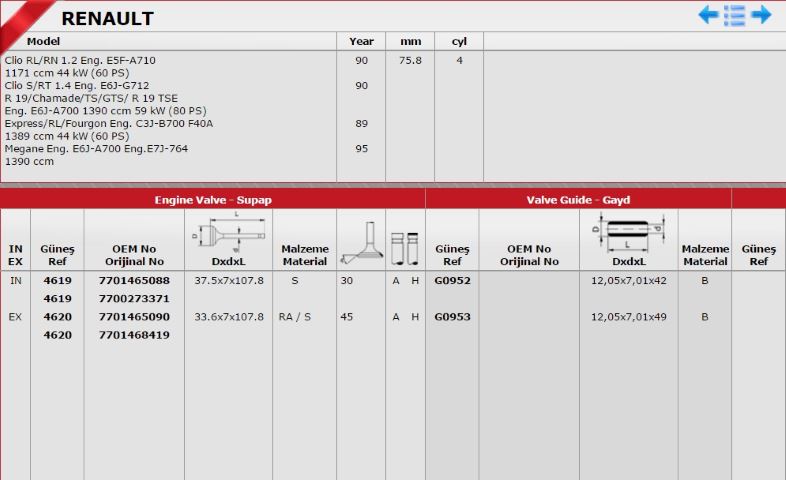Select OEM number 7701465090

tap(134, 317)
